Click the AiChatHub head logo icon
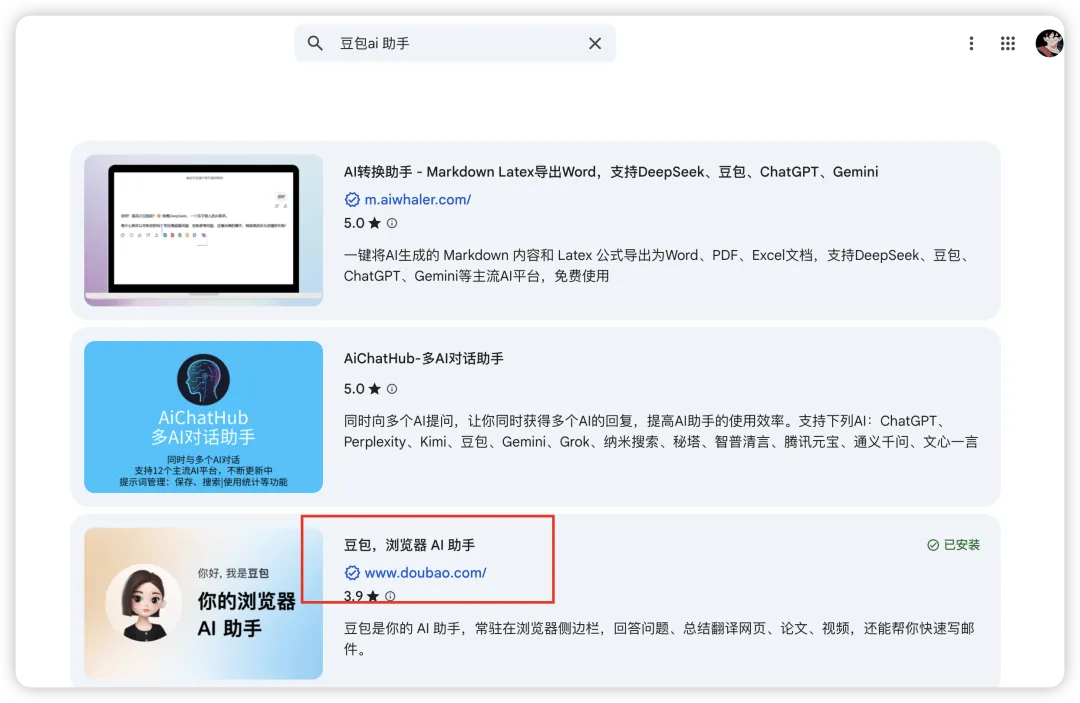Screen dimensions: 1080x703 pyautogui.click(x=203, y=379)
